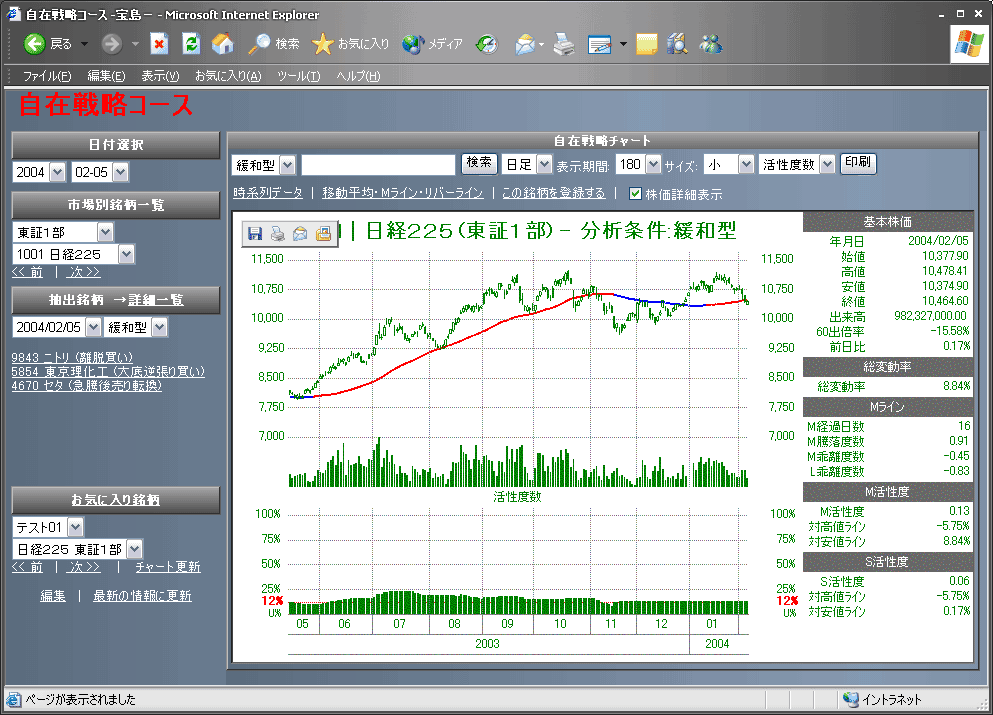
Task: Open the 編集(E) menu
Action: click(x=106, y=76)
